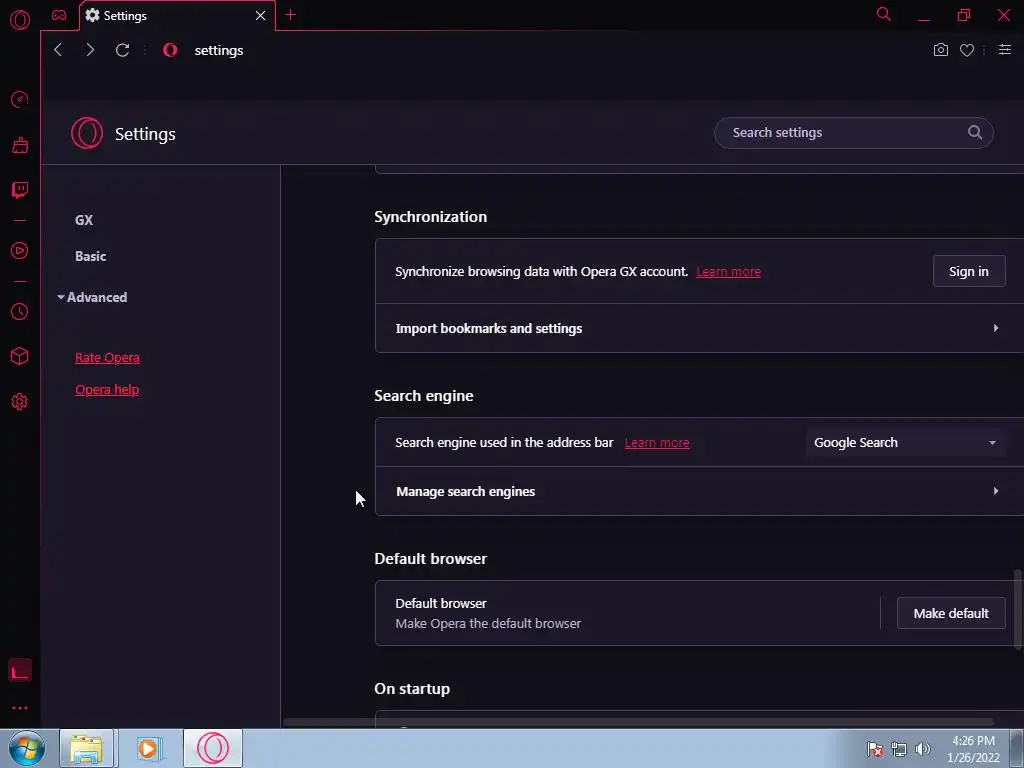Click the vertical page scrollbar thumb
Viewport: 1024px width, 768px height.
pyautogui.click(x=1017, y=609)
